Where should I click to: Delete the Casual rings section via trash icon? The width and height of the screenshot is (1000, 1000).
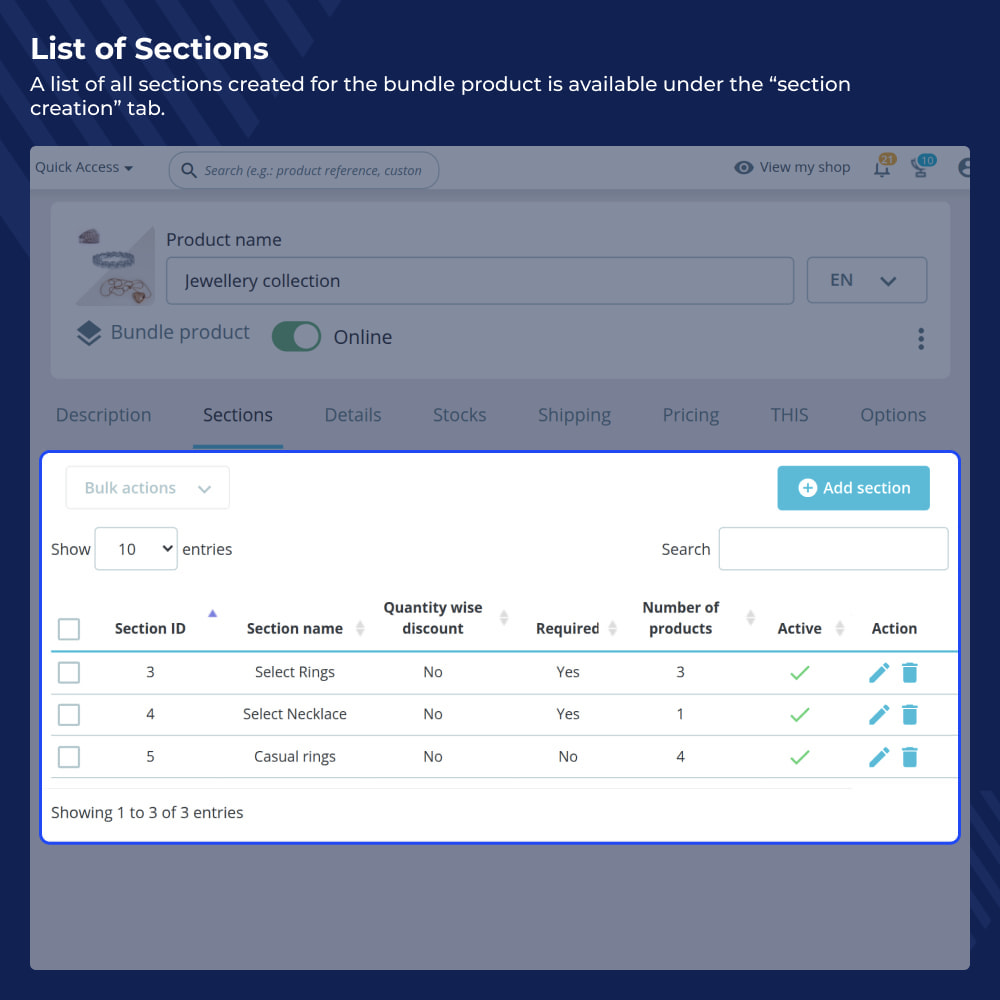point(909,757)
